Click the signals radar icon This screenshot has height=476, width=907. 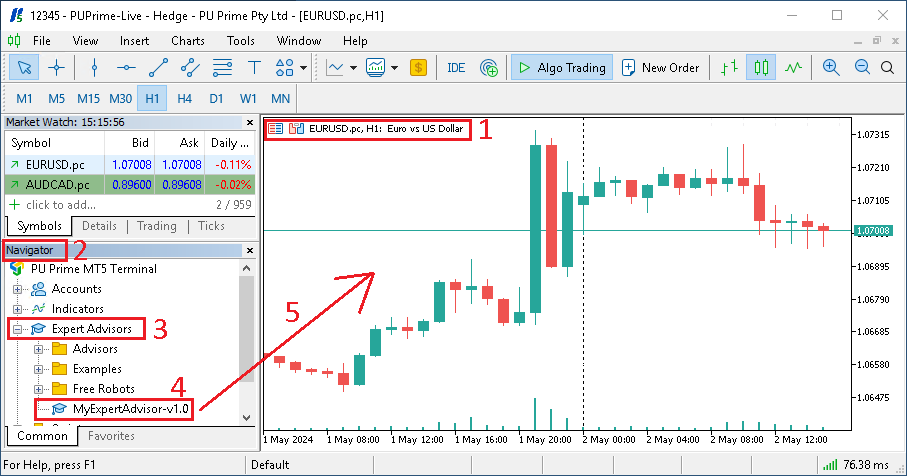pyautogui.click(x=489, y=68)
